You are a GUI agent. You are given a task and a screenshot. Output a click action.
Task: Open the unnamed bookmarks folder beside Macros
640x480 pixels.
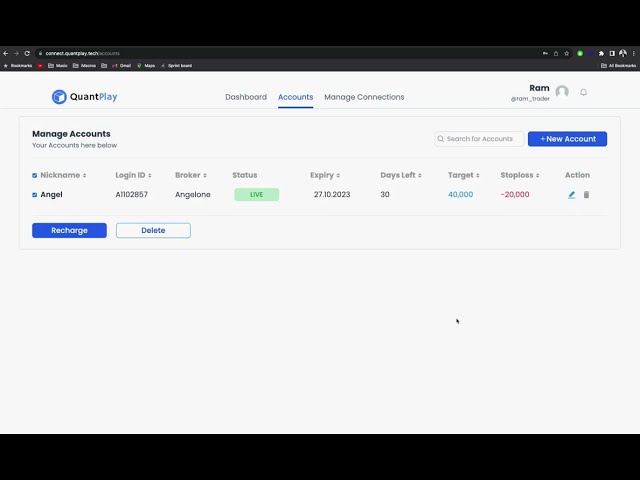coord(104,66)
